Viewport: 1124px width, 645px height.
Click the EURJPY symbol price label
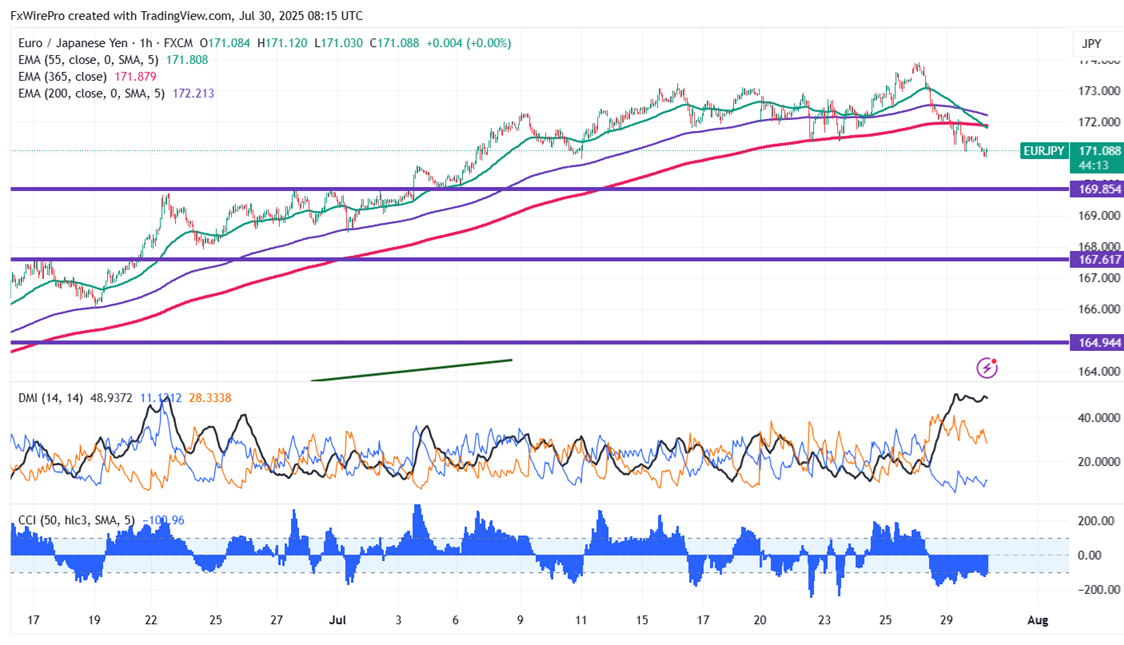[1044, 151]
